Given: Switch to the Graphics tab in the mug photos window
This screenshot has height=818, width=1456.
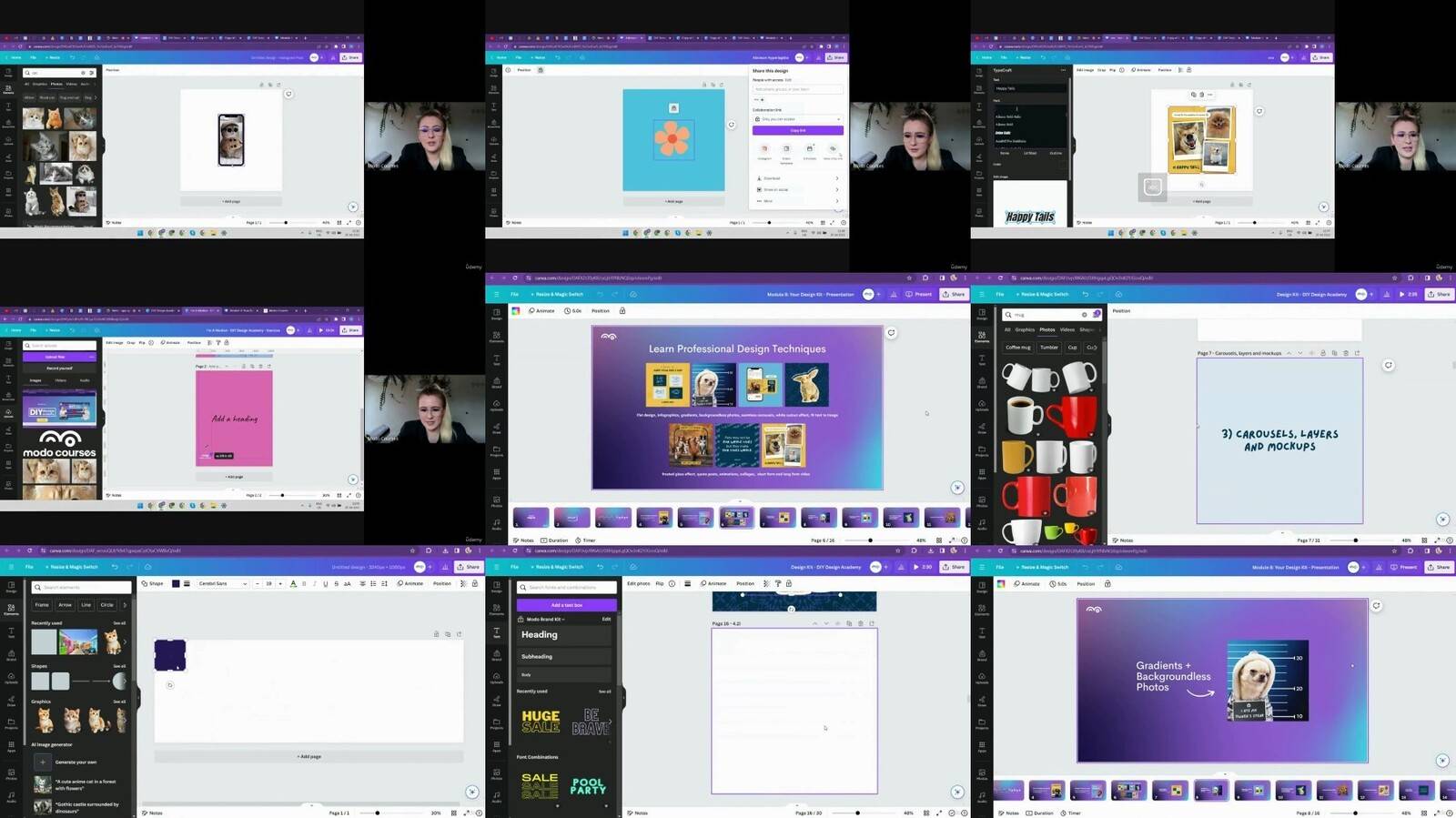Looking at the screenshot, I should tap(1025, 329).
